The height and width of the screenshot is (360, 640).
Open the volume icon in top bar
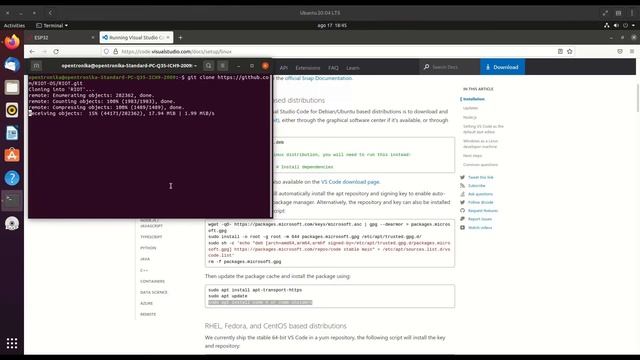[x=616, y=25]
